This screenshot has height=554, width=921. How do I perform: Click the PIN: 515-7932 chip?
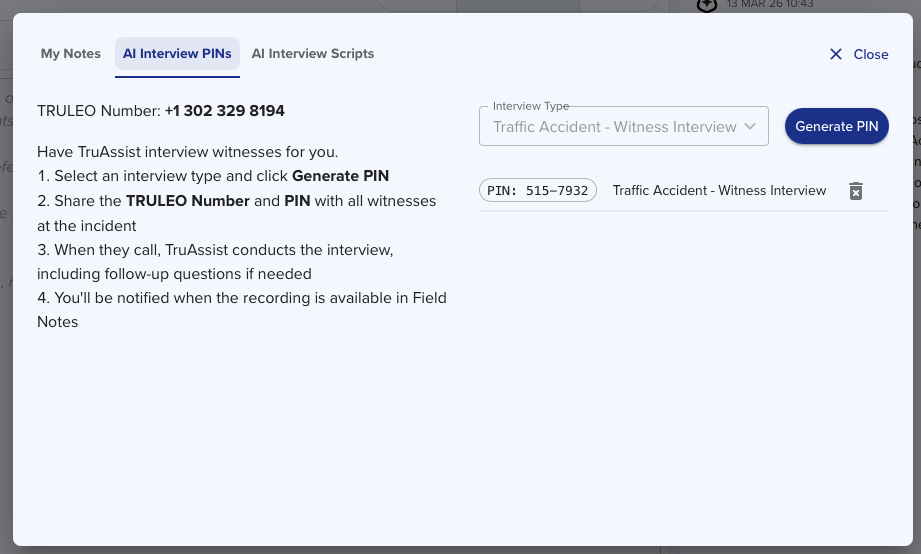[538, 191]
